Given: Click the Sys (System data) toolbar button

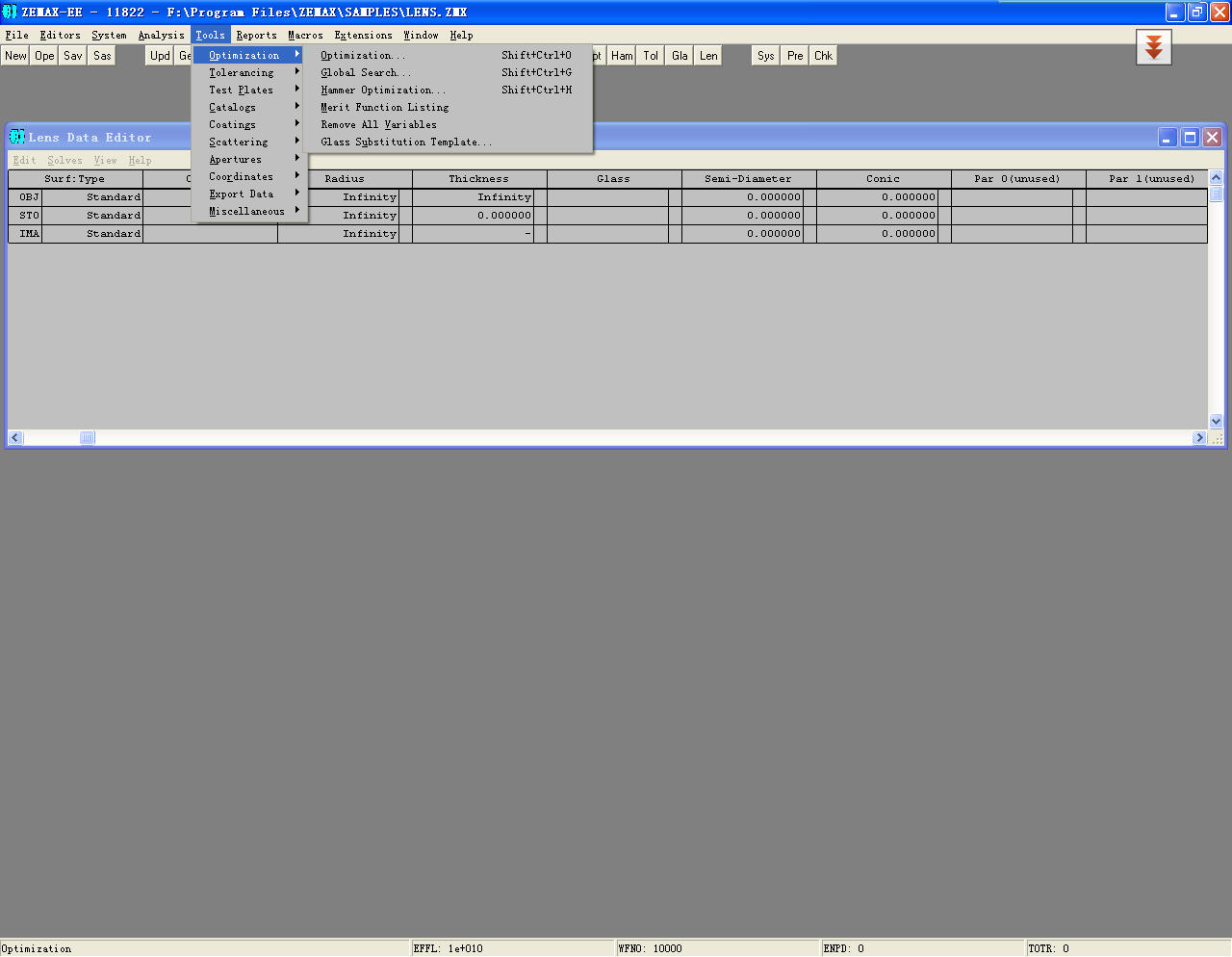Looking at the screenshot, I should tap(766, 56).
